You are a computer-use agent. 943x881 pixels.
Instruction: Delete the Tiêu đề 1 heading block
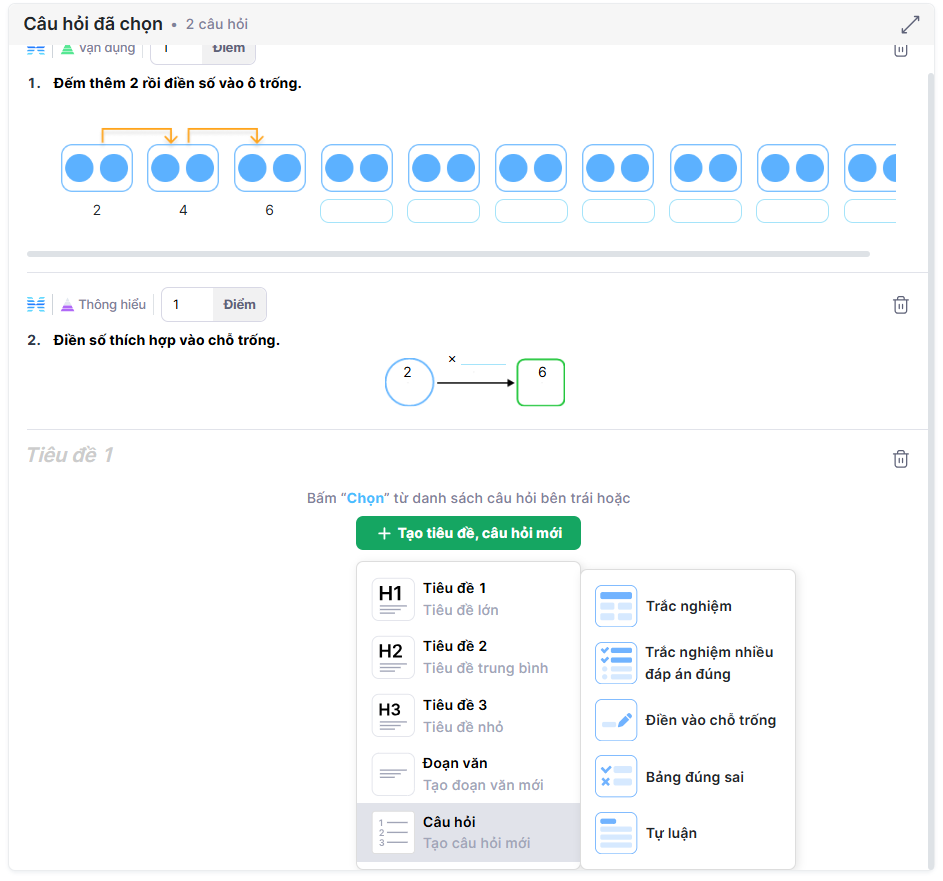point(900,459)
